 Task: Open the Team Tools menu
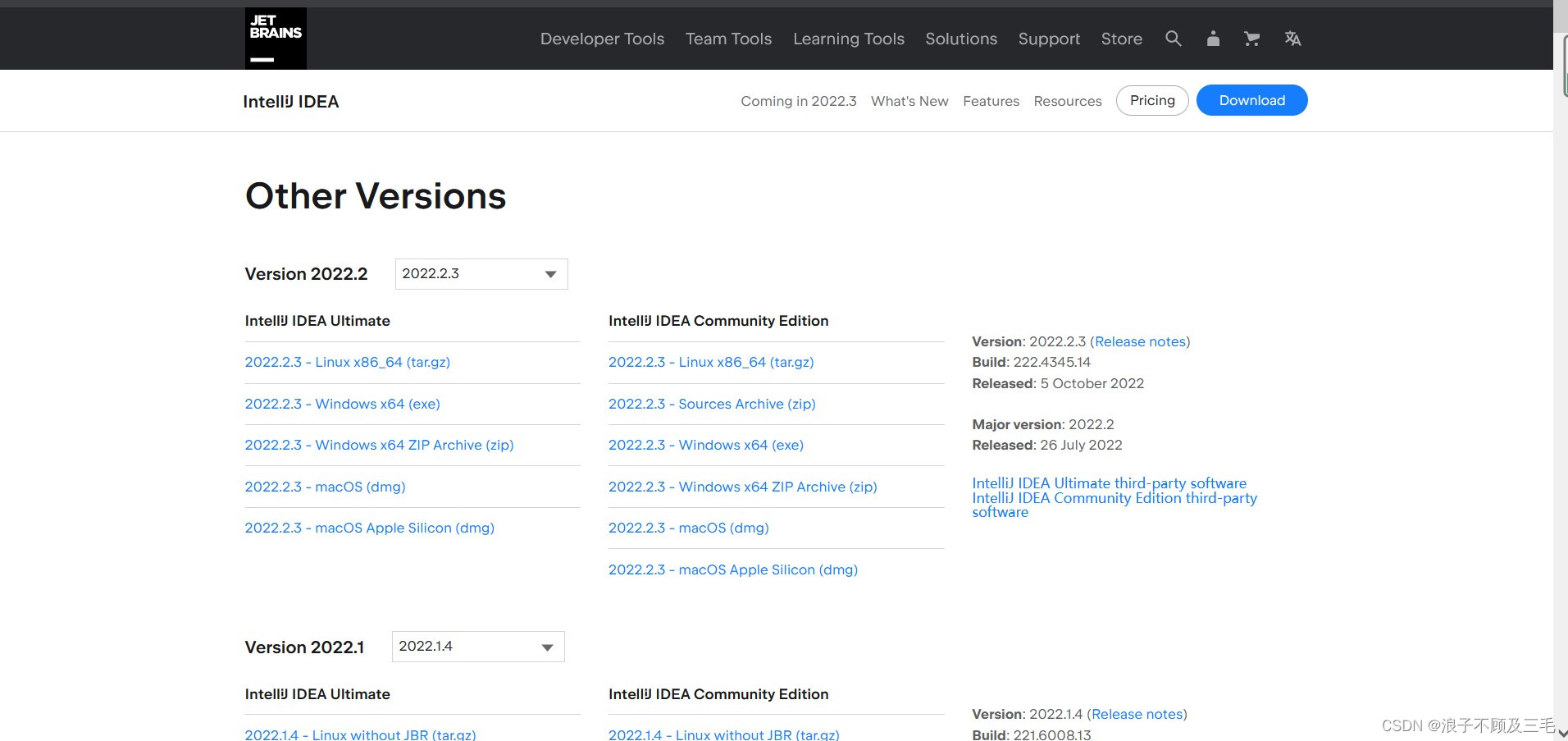728,39
